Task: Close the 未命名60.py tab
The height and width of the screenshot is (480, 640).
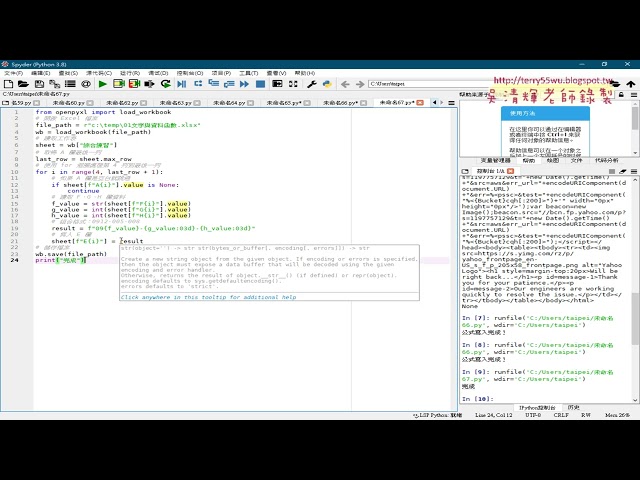Action: (x=90, y=103)
